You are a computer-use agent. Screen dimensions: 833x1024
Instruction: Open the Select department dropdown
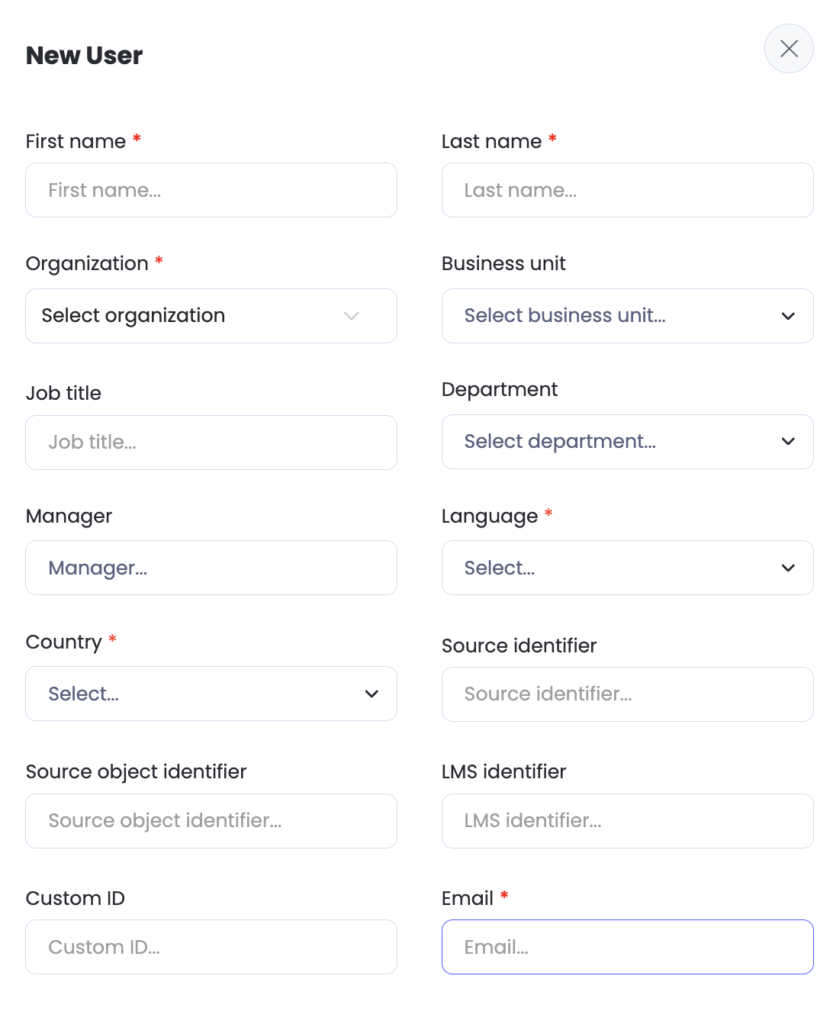click(610, 442)
